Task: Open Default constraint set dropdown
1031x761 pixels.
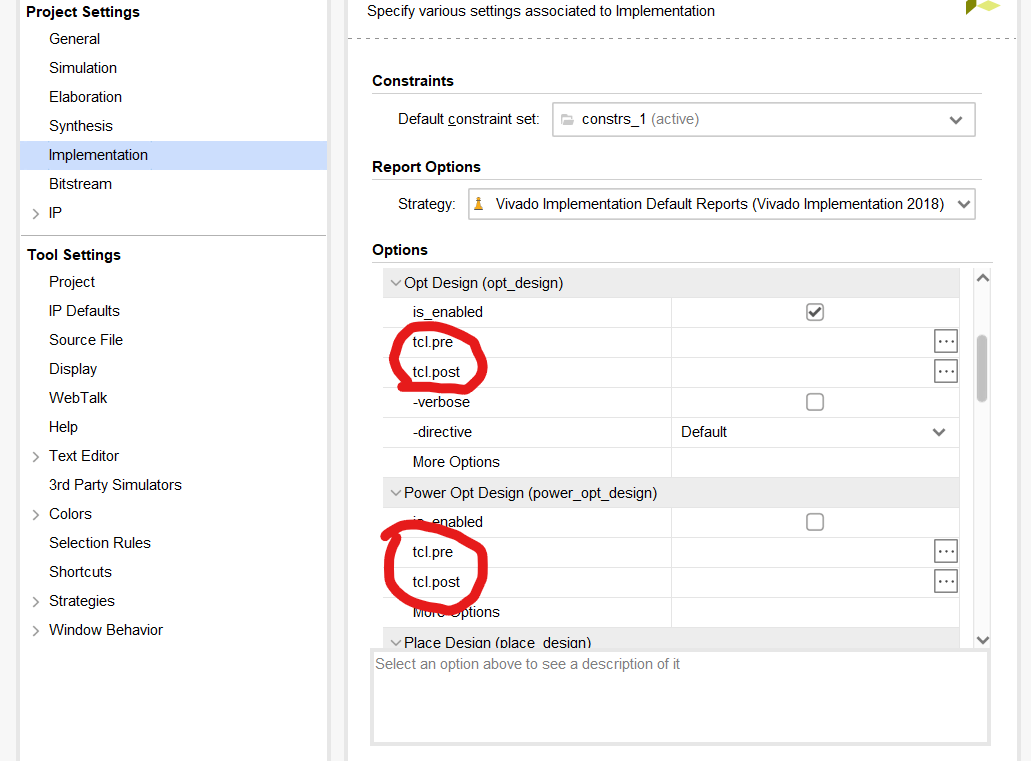Action: [x=763, y=120]
